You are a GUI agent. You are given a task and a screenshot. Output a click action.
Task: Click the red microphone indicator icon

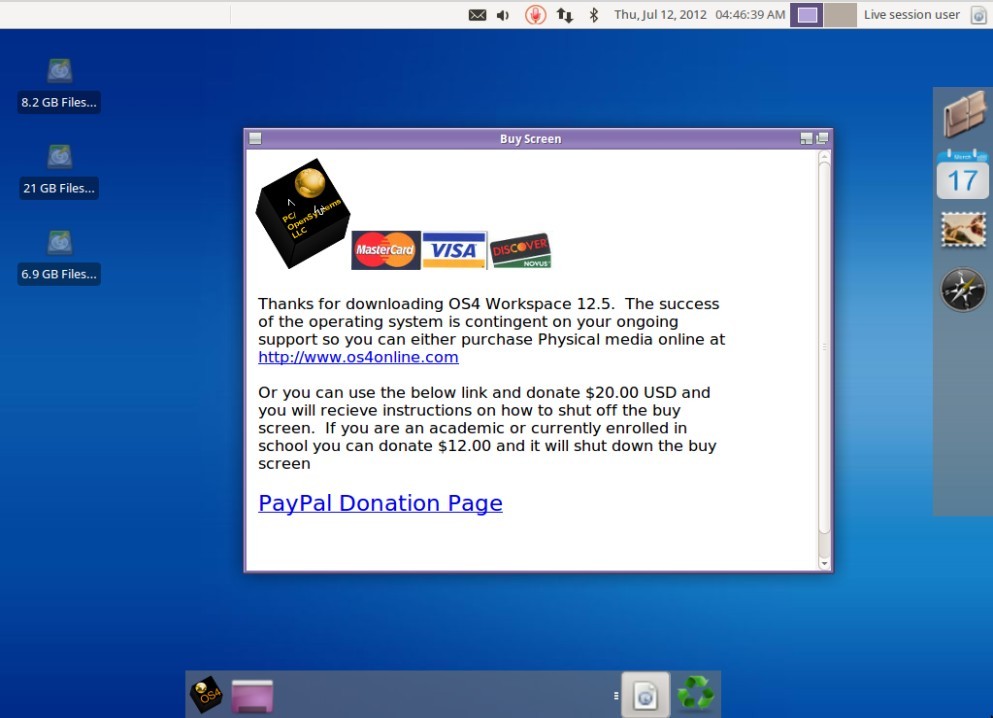click(535, 15)
